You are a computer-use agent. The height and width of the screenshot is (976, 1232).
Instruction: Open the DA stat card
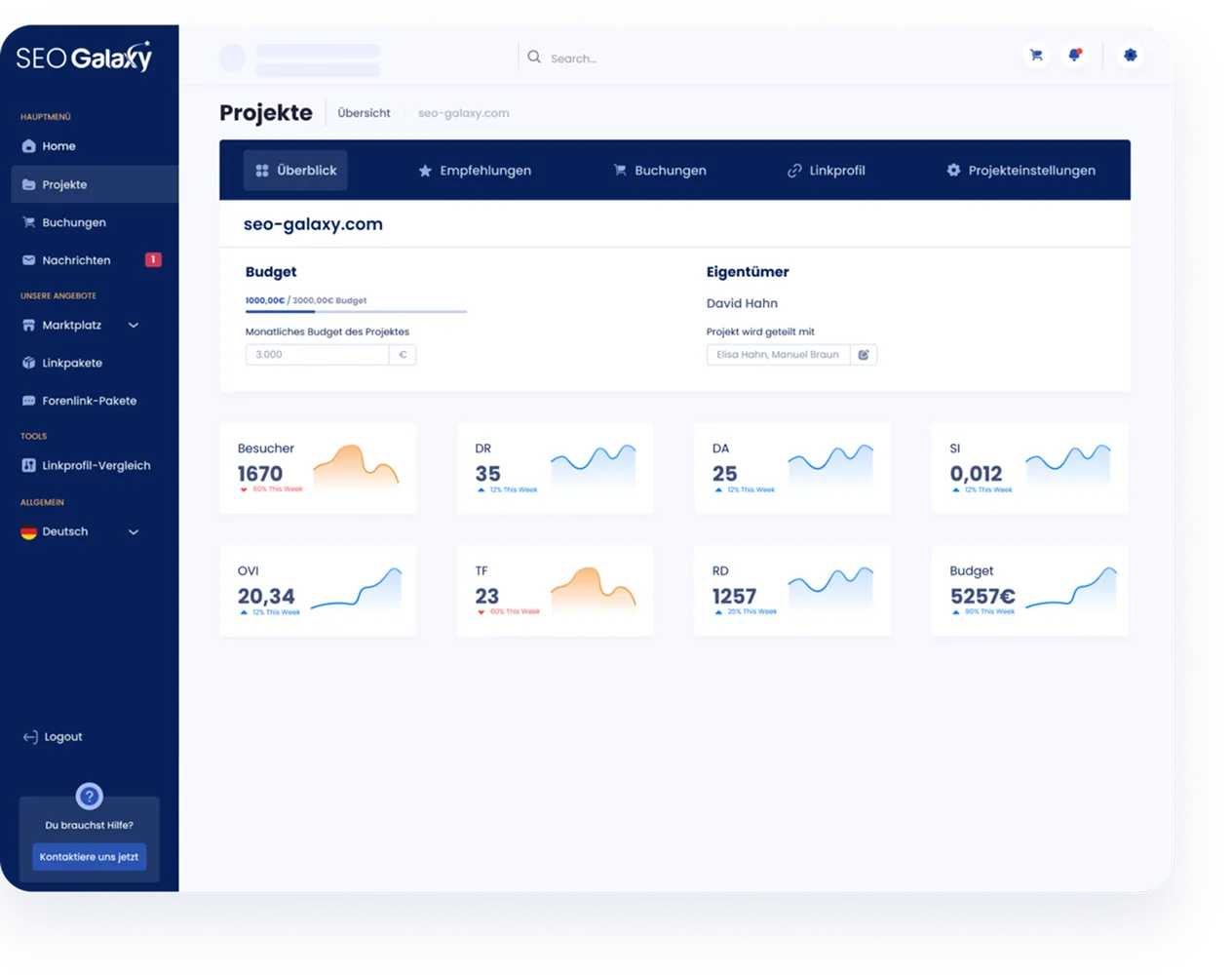coord(792,468)
